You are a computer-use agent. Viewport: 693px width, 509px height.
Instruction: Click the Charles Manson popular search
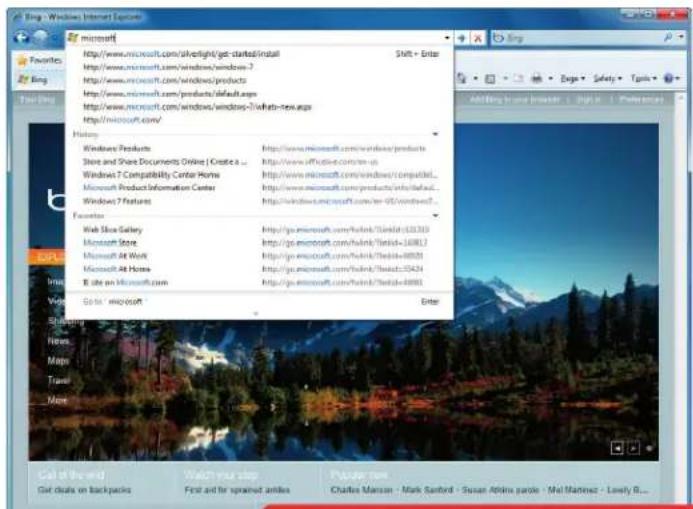click(362, 490)
